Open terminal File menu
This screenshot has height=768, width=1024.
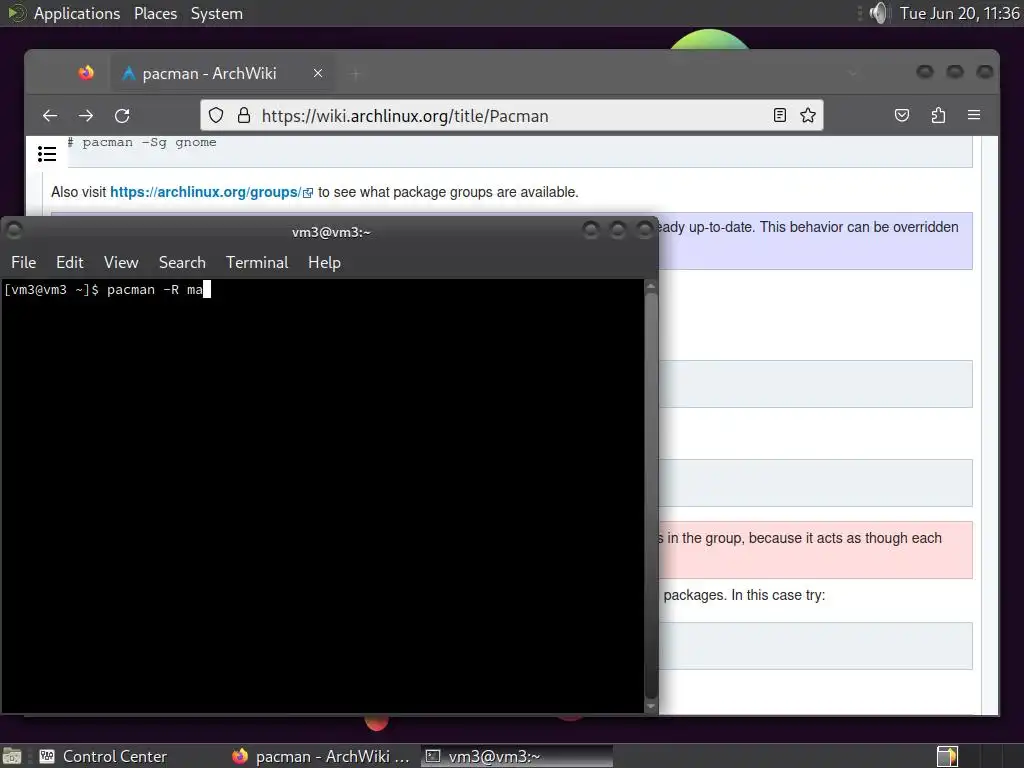[24, 263]
